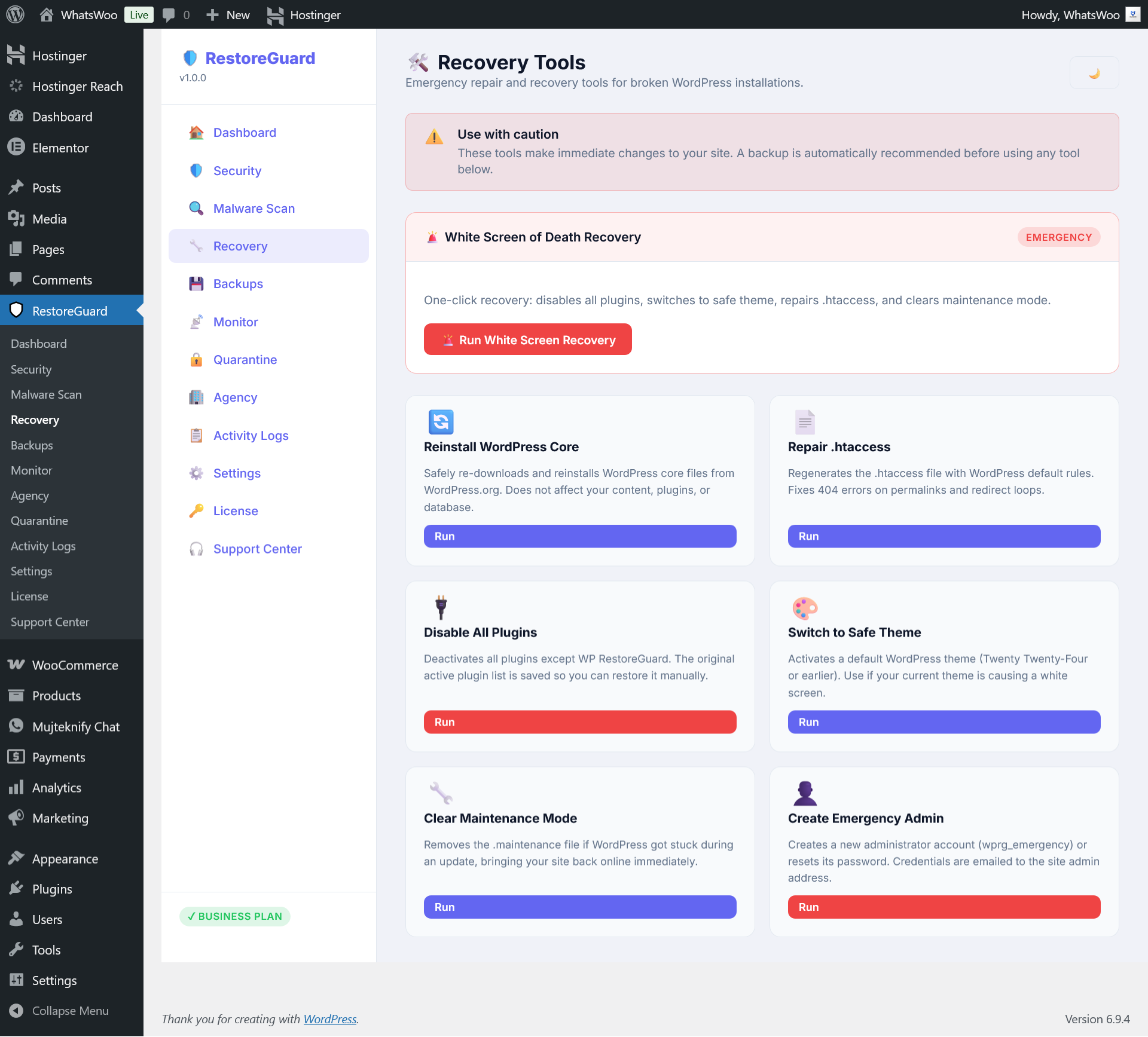Click the Malware Scan magnifier icon

(x=196, y=208)
